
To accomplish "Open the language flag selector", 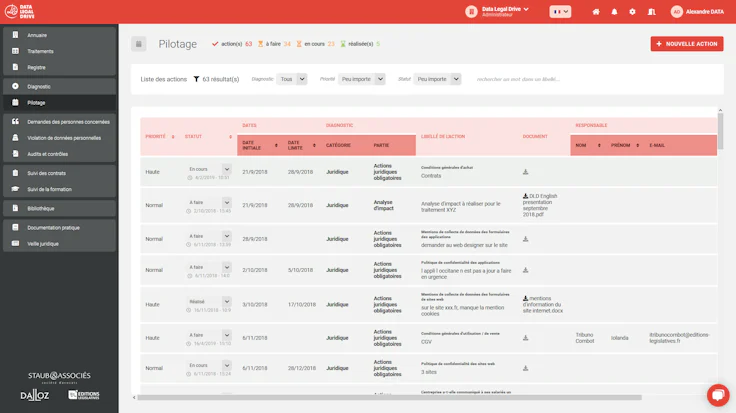I will pyautogui.click(x=560, y=12).
